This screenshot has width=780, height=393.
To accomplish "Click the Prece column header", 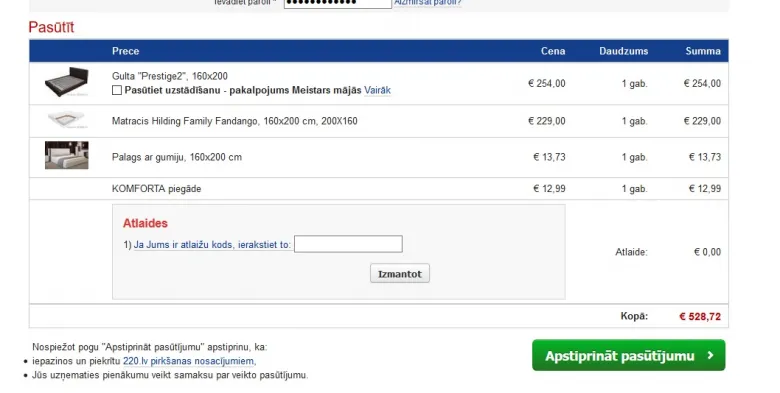I will 125,51.
